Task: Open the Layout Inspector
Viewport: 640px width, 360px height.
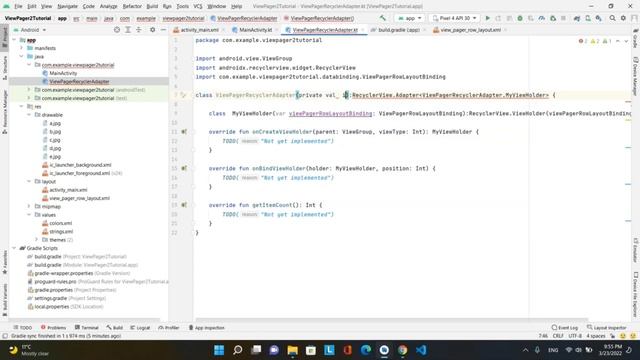Action: [x=606, y=327]
